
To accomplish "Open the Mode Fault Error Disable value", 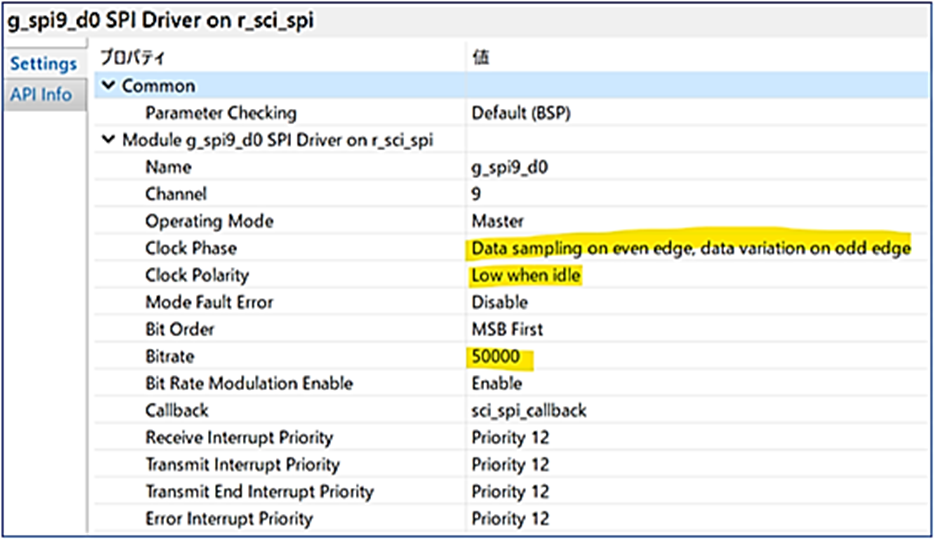I will (x=499, y=302).
